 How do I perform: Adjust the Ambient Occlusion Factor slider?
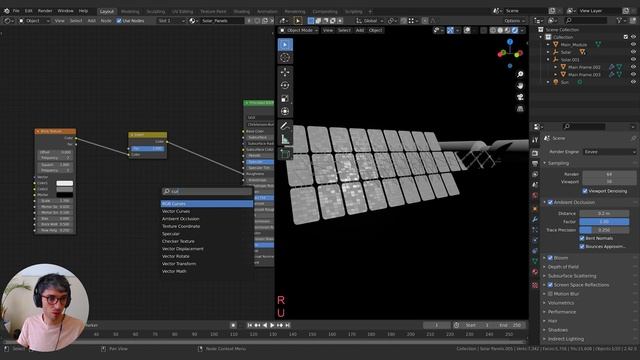pyautogui.click(x=604, y=222)
